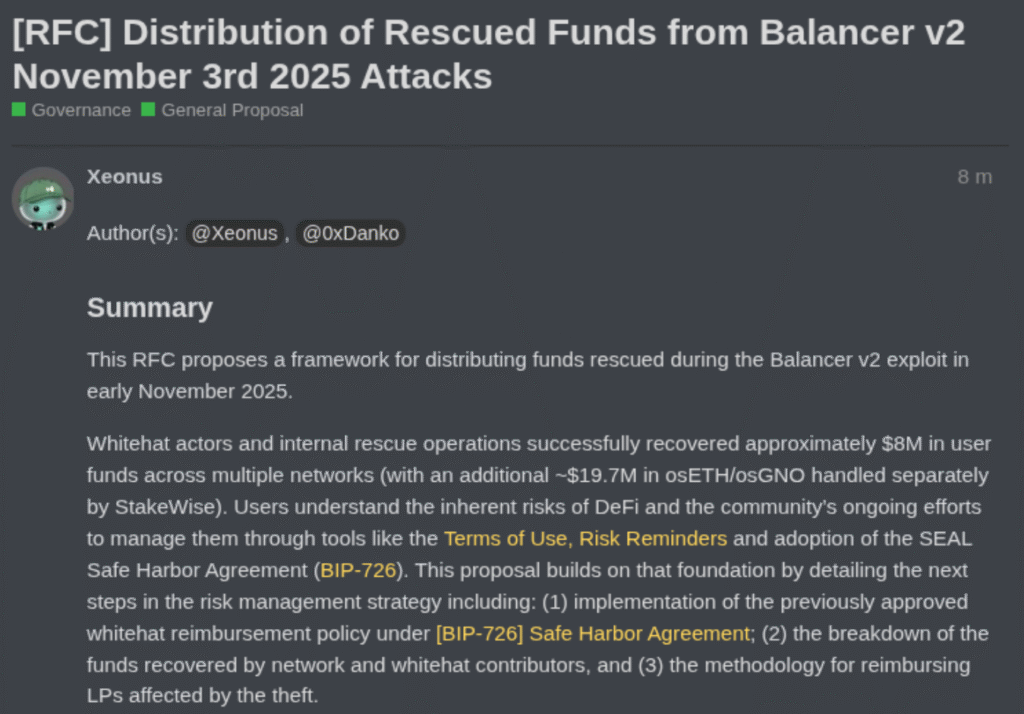Click the Xeonus username above the post

(x=124, y=176)
